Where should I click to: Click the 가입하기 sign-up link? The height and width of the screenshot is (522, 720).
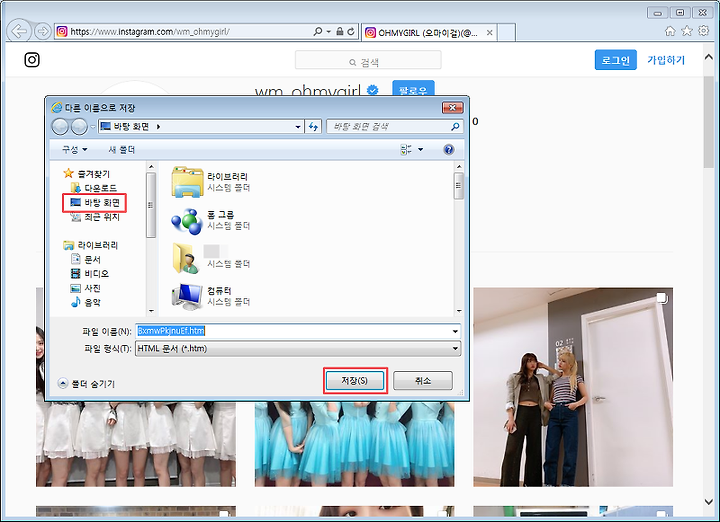pyautogui.click(x=666, y=60)
